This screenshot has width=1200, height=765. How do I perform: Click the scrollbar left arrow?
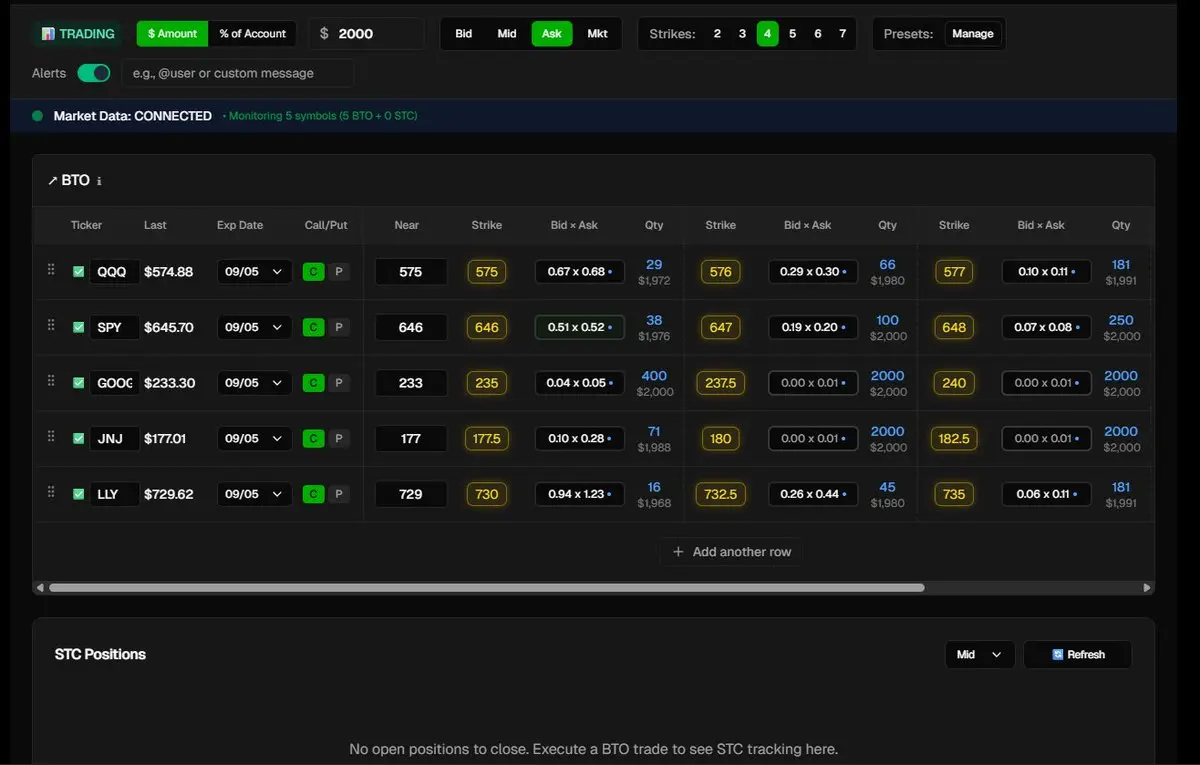40,588
